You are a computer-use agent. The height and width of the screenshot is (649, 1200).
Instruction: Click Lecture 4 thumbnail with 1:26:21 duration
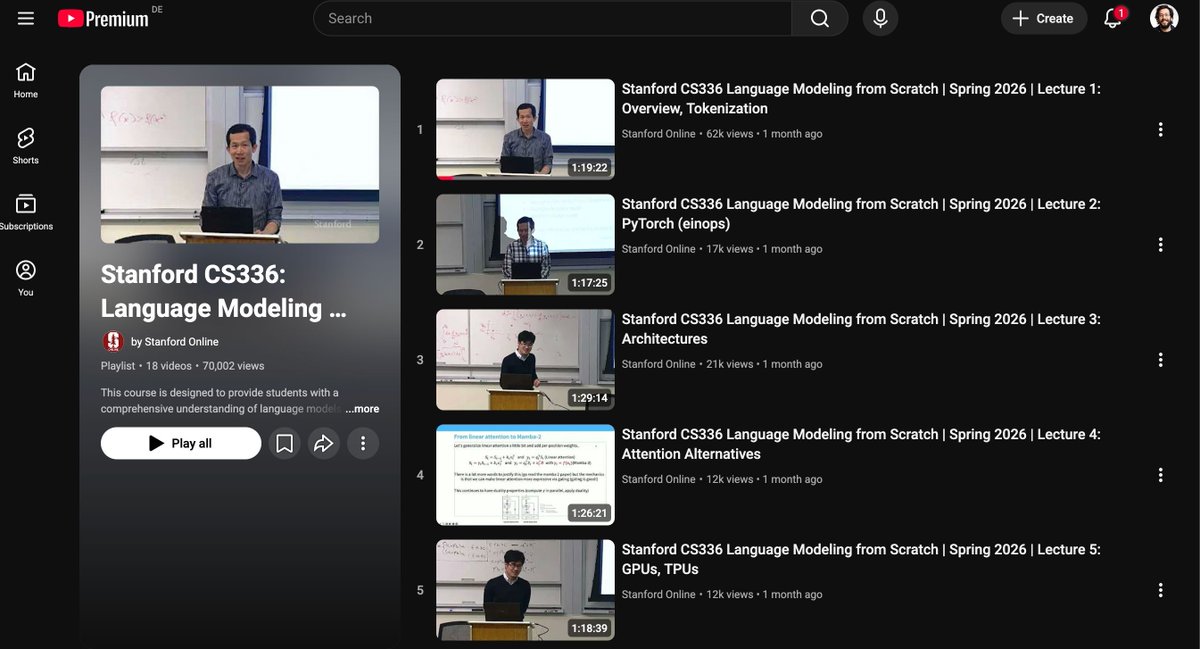pos(525,474)
